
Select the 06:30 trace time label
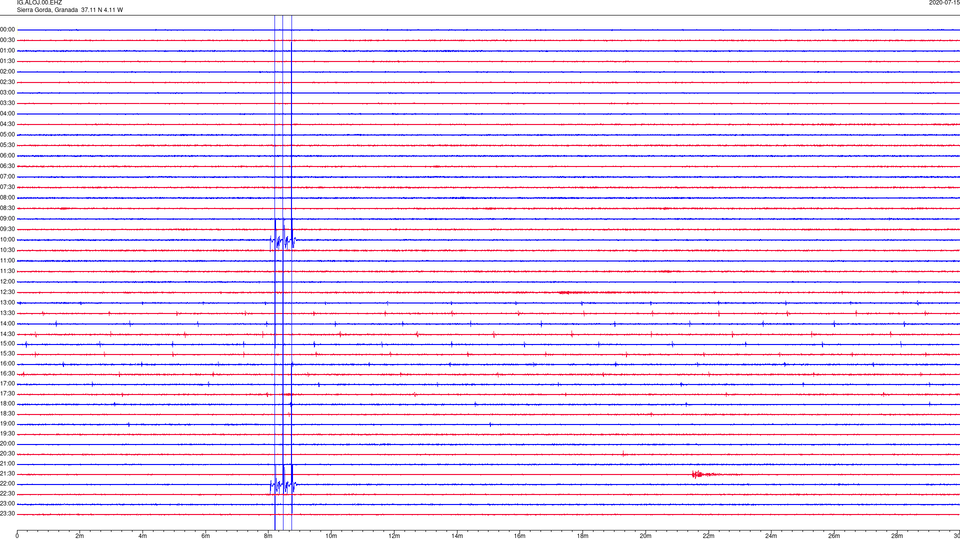8,166
